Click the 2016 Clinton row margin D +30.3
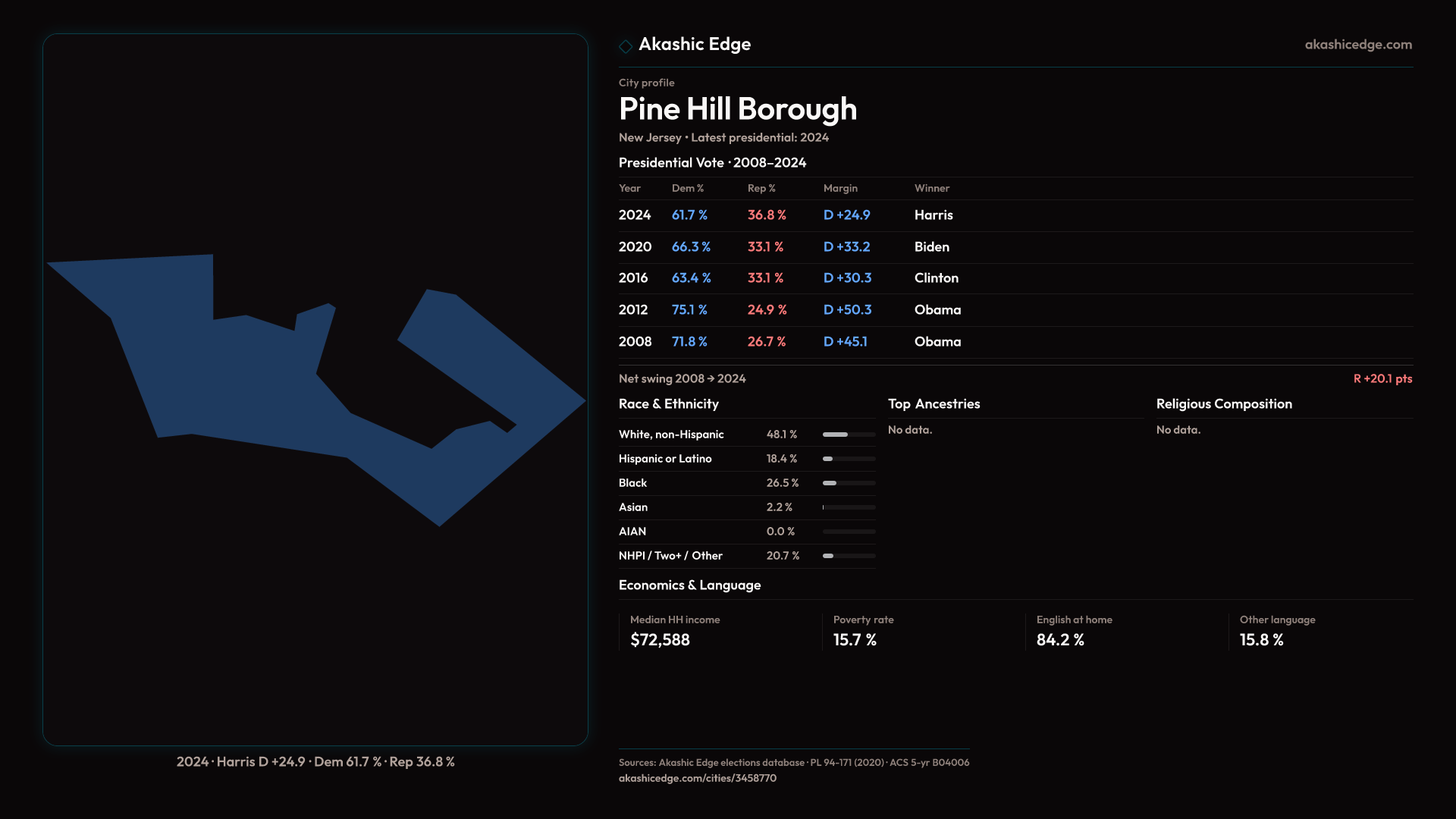Image resolution: width=1456 pixels, height=819 pixels. pos(847,278)
